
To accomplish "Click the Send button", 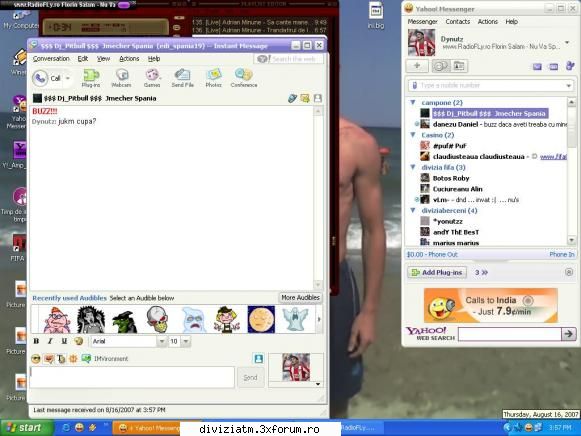I will tap(250, 377).
